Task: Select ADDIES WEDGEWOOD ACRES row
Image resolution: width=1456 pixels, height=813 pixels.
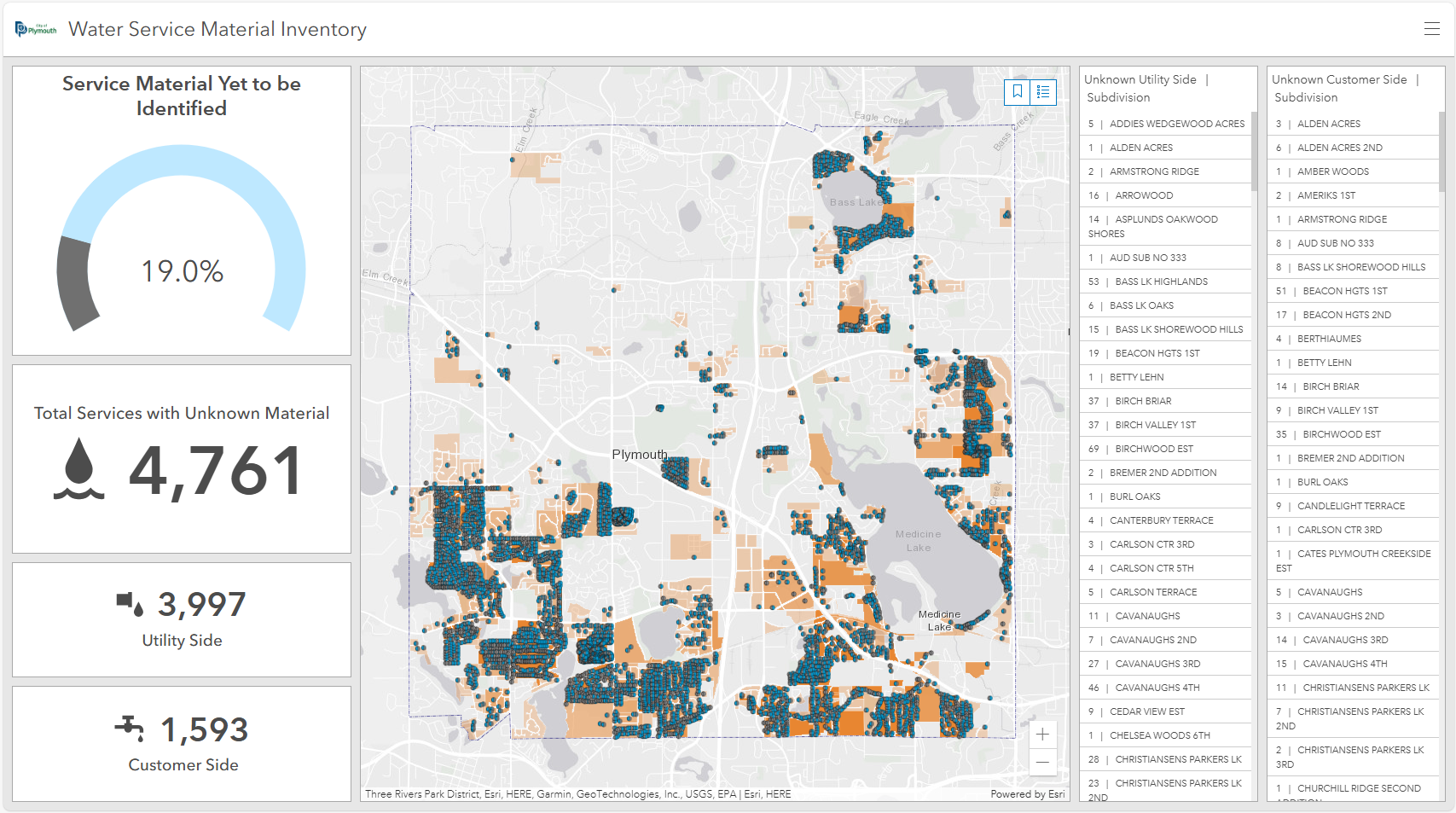Action: click(x=1165, y=124)
